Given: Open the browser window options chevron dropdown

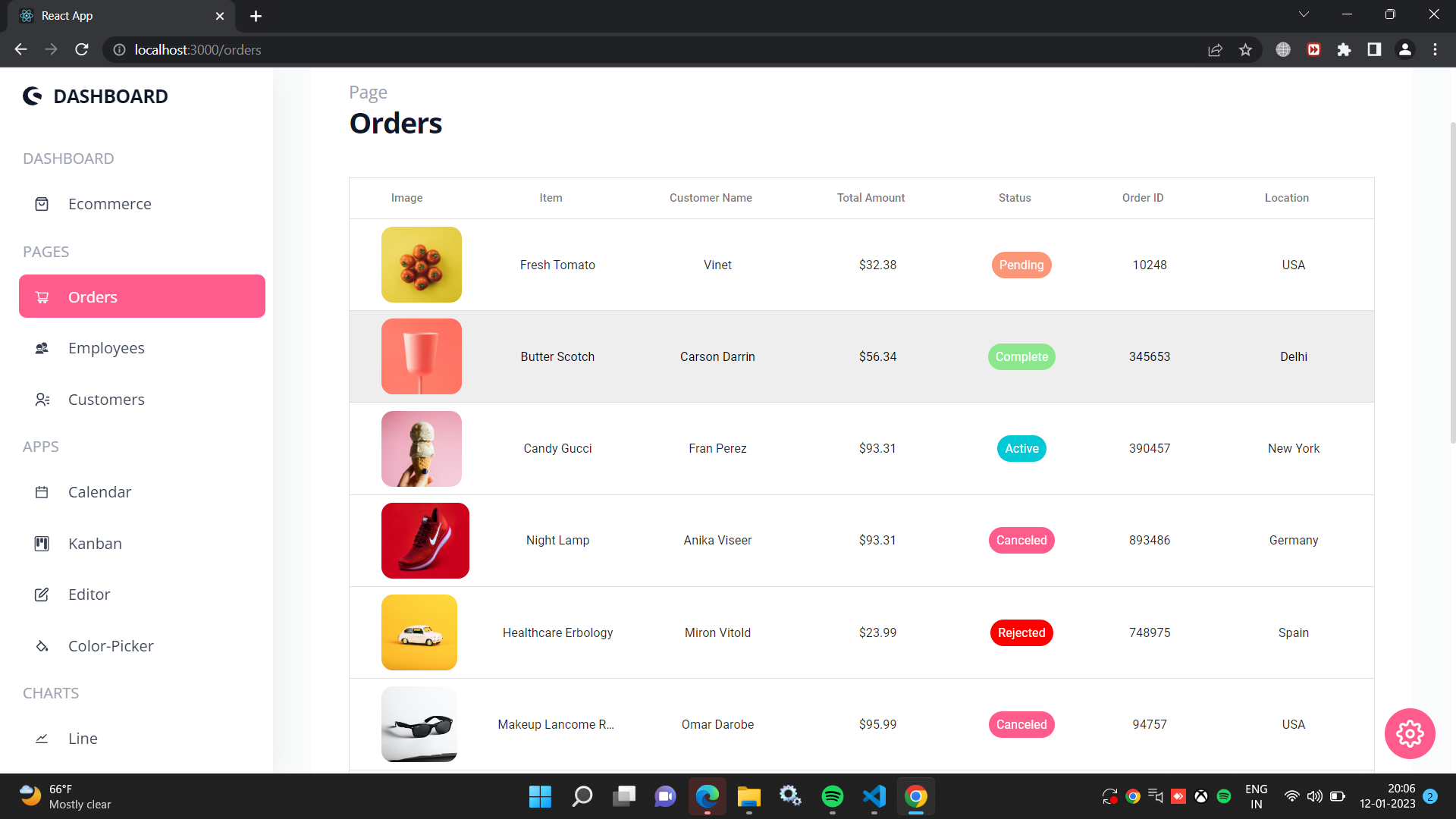Looking at the screenshot, I should point(1304,14).
